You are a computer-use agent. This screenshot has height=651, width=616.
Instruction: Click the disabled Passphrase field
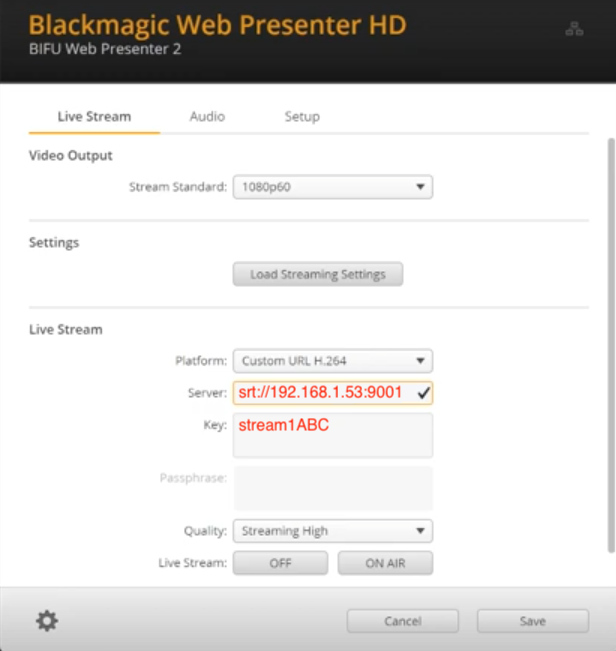[333, 488]
